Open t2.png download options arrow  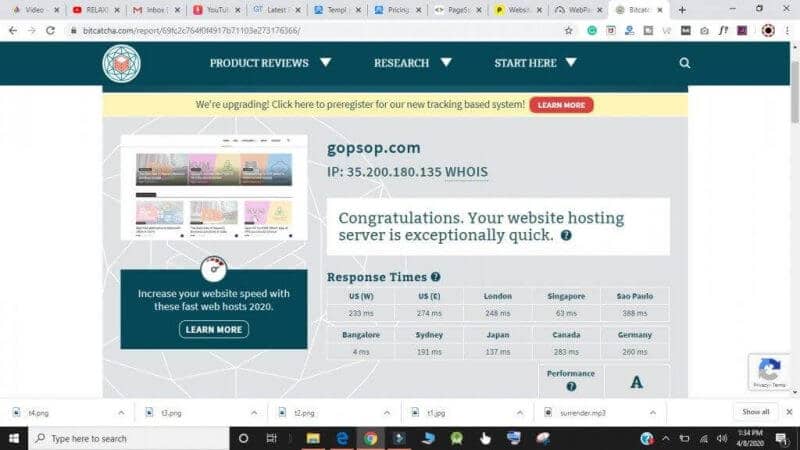[387, 412]
